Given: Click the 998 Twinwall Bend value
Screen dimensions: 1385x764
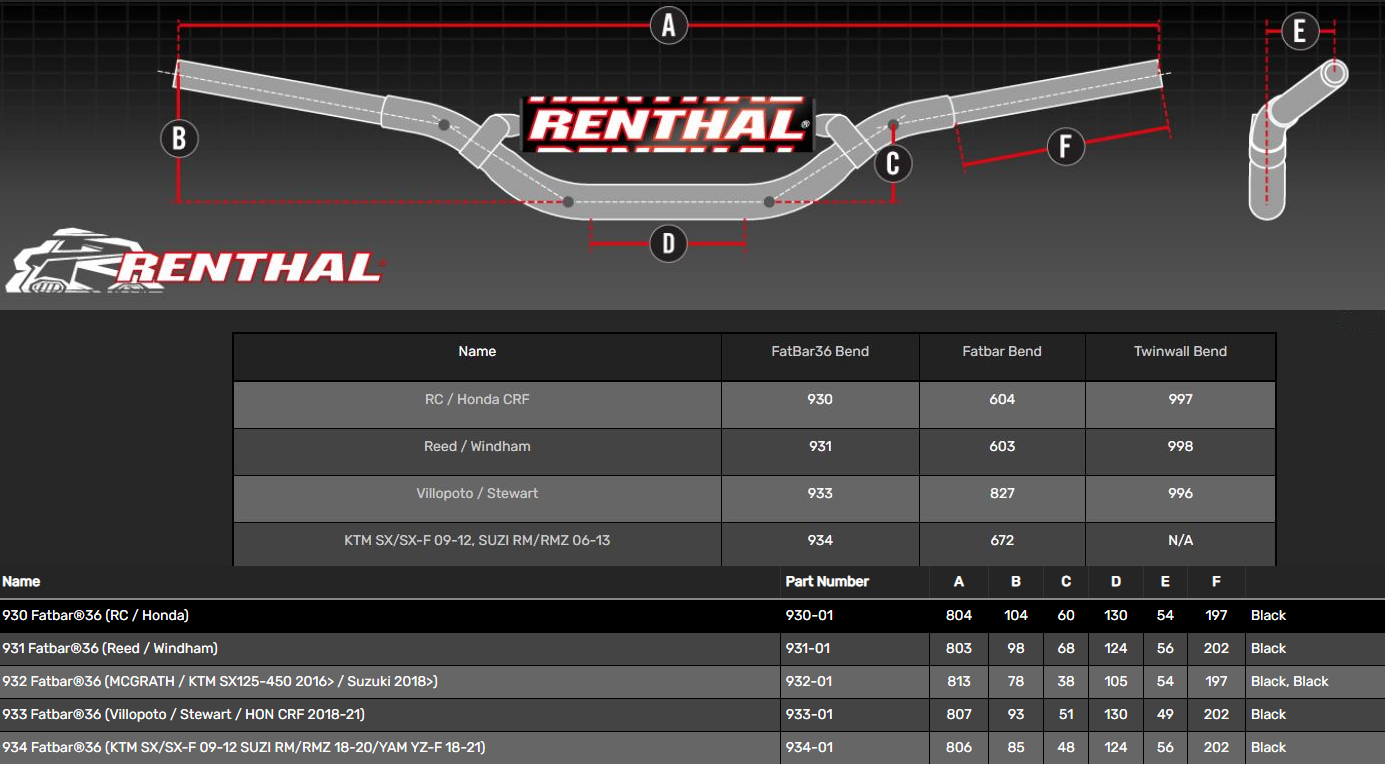Looking at the screenshot, I should point(1180,446).
